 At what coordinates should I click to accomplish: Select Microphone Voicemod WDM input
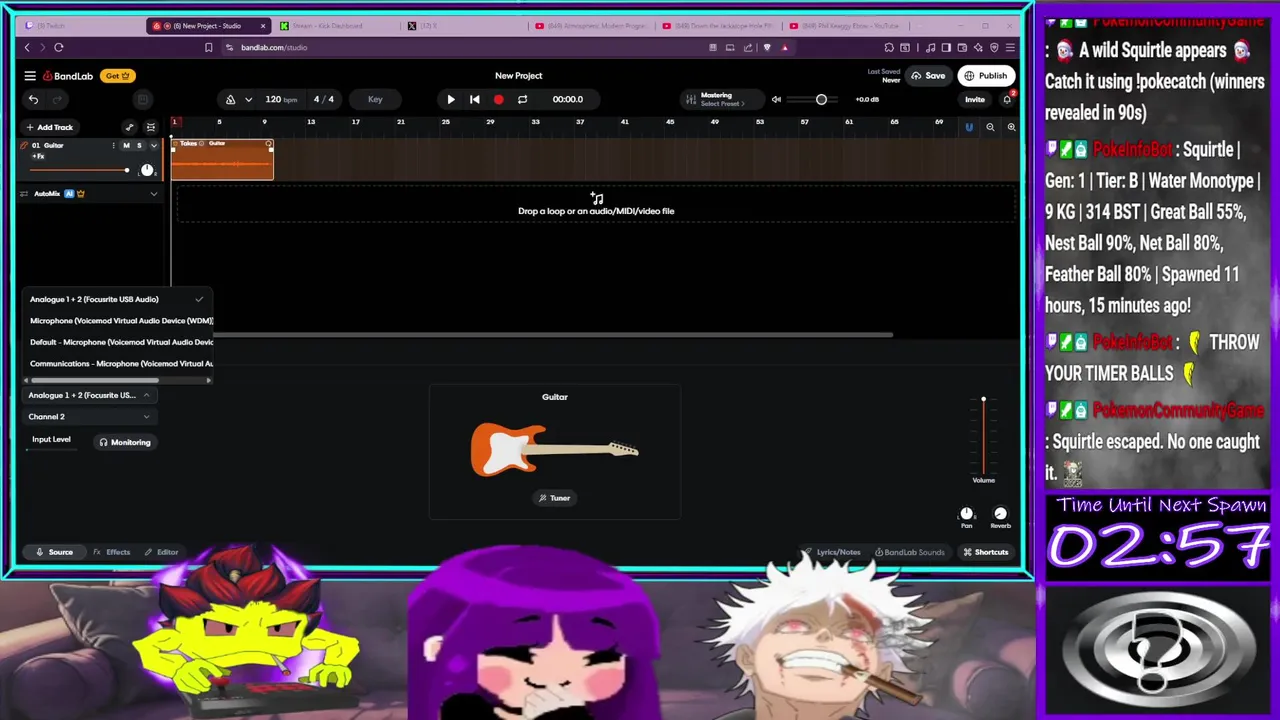point(118,321)
